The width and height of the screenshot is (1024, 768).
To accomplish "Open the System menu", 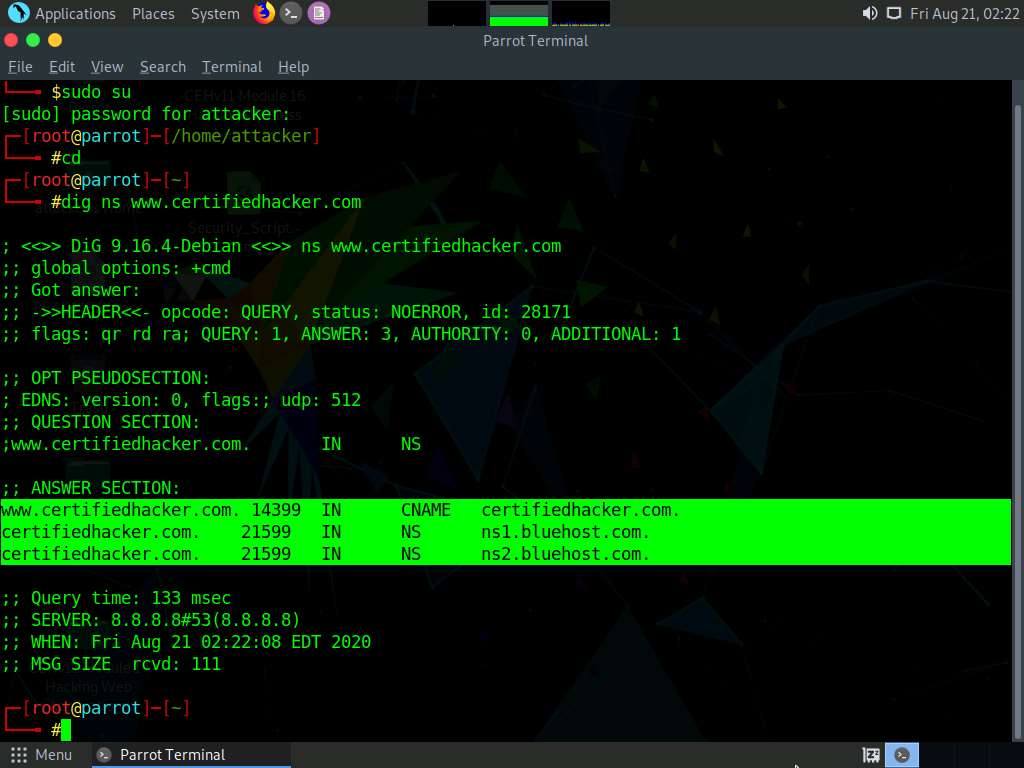I will [x=215, y=14].
